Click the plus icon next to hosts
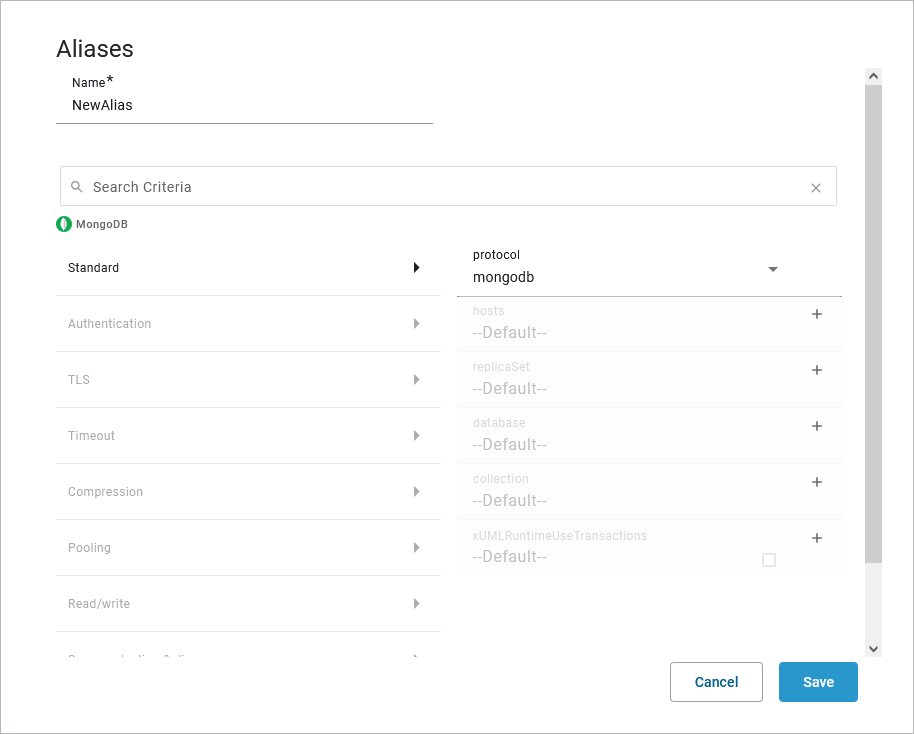Screen dimensions: 914x734 point(816,314)
